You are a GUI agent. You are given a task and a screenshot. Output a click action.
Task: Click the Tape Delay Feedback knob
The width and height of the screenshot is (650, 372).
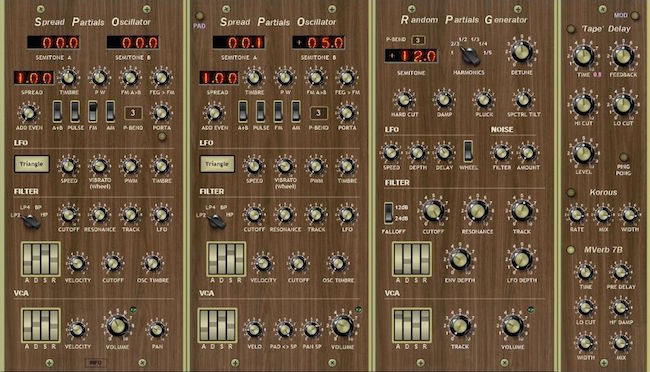(623, 56)
